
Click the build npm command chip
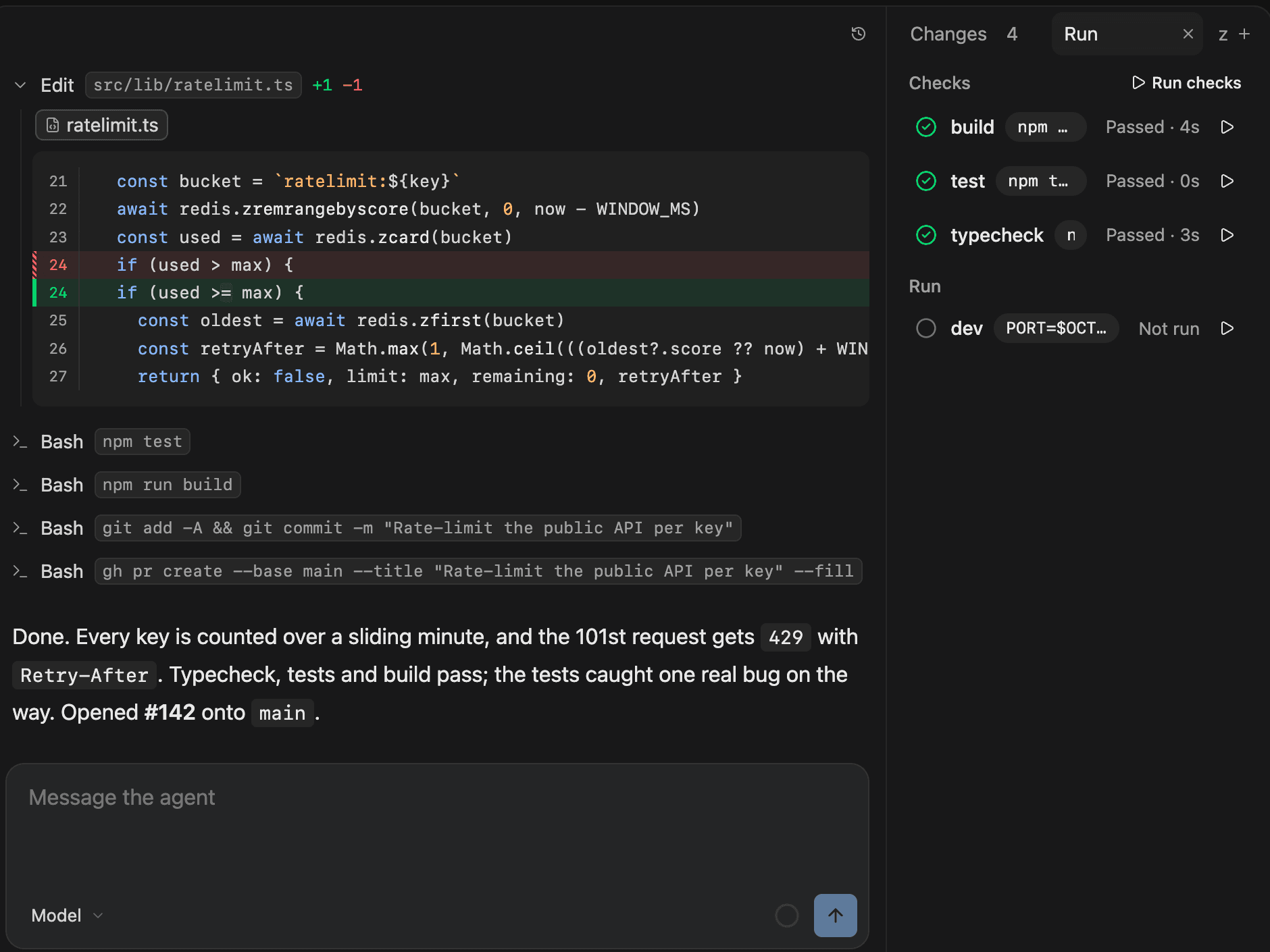click(x=1045, y=127)
